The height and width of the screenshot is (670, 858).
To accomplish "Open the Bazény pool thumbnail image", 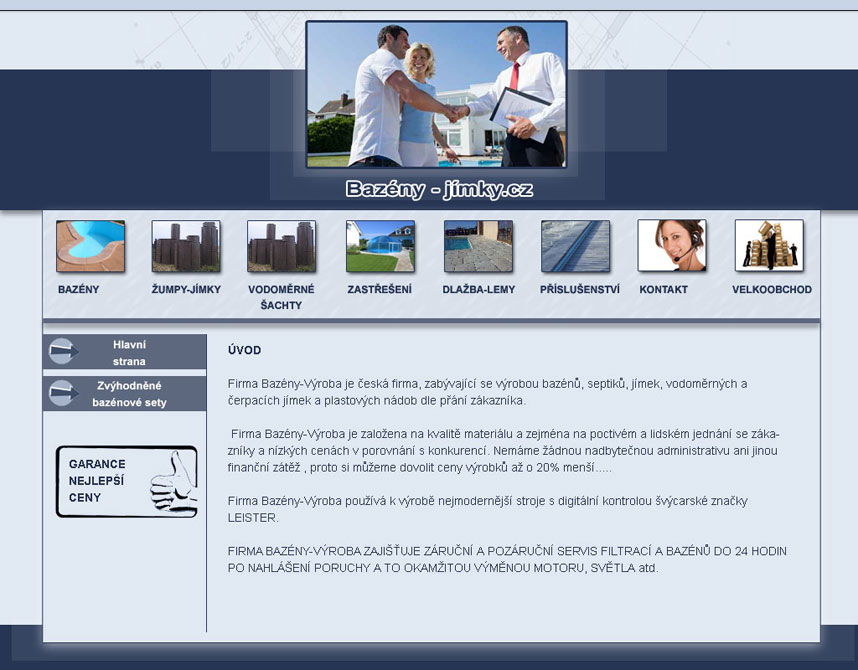I will (90, 246).
